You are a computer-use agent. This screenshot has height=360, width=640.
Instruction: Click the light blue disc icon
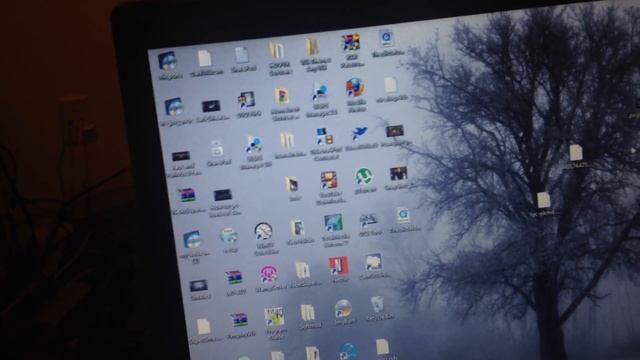coord(228,236)
